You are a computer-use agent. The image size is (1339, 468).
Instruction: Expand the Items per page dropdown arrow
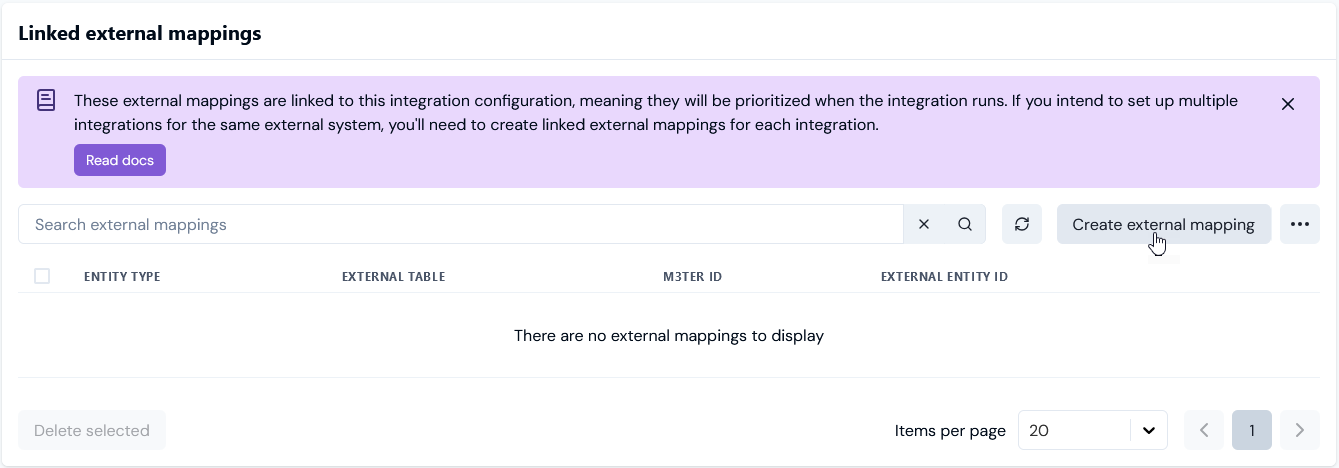[1149, 430]
